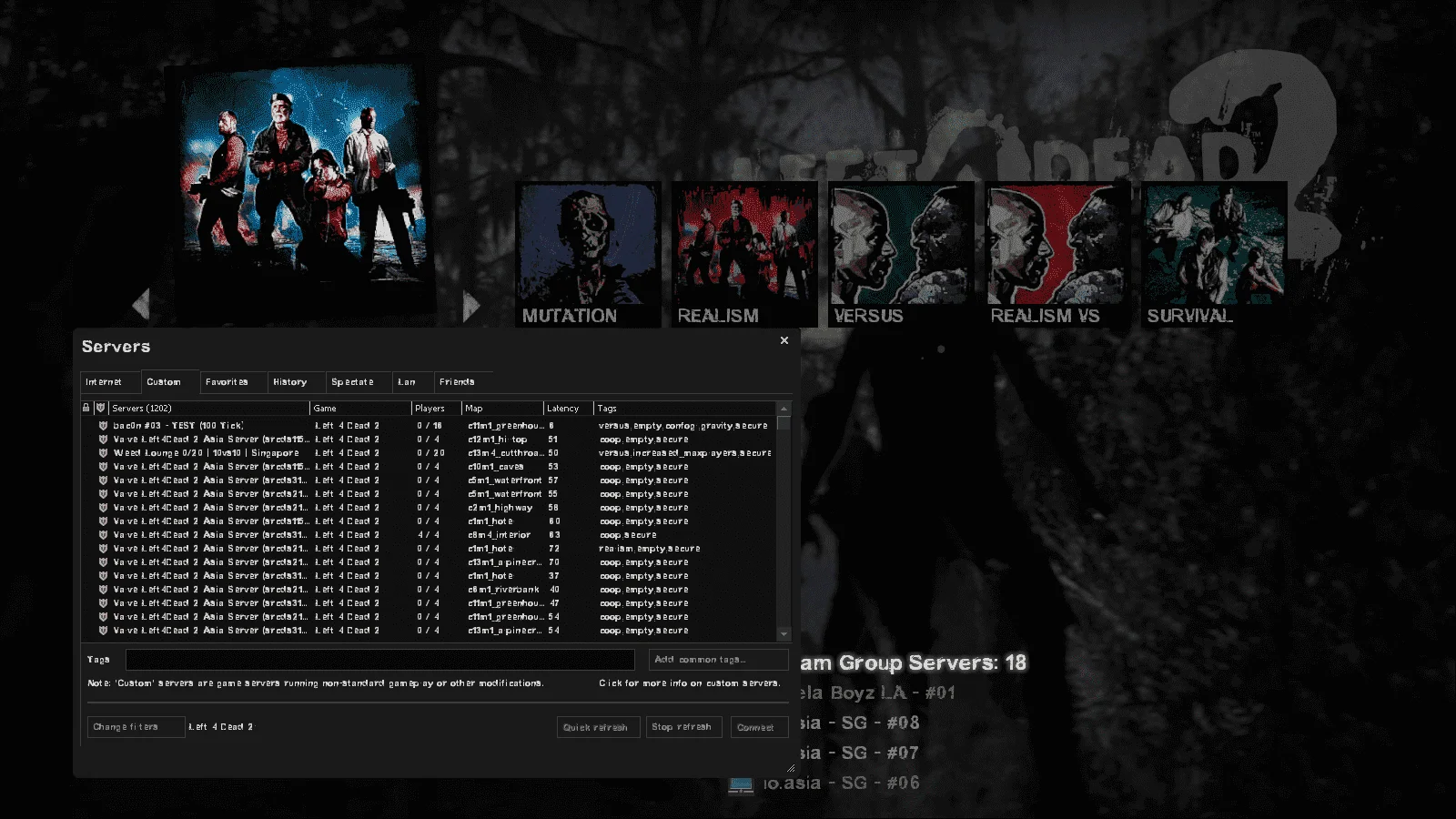The height and width of the screenshot is (819, 1456).
Task: Click the shield icon on the latency 47 row
Action: point(103,603)
